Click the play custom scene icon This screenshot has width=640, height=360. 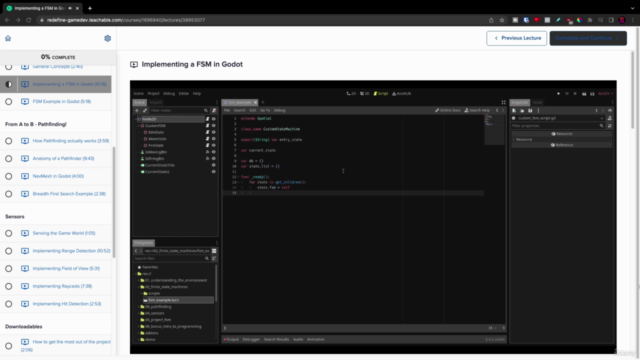[592, 94]
